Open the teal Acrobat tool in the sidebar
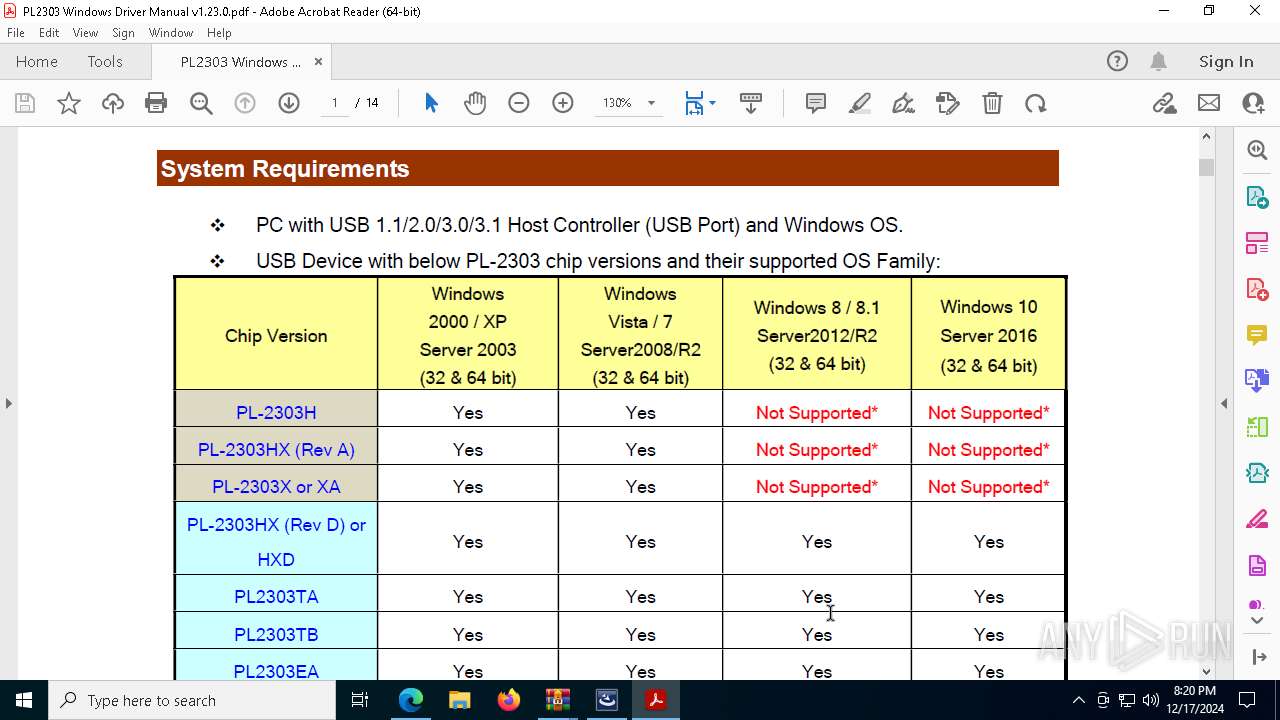Screen dimensions: 1280x720 tap(1257, 473)
